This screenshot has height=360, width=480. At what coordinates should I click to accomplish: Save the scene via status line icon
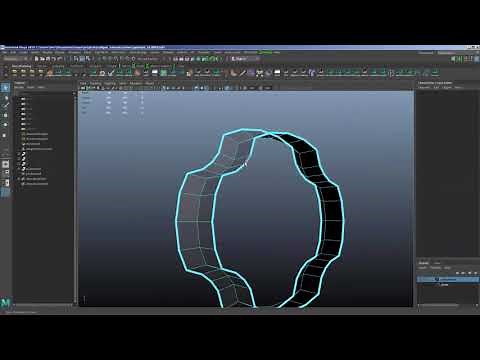click(48, 59)
